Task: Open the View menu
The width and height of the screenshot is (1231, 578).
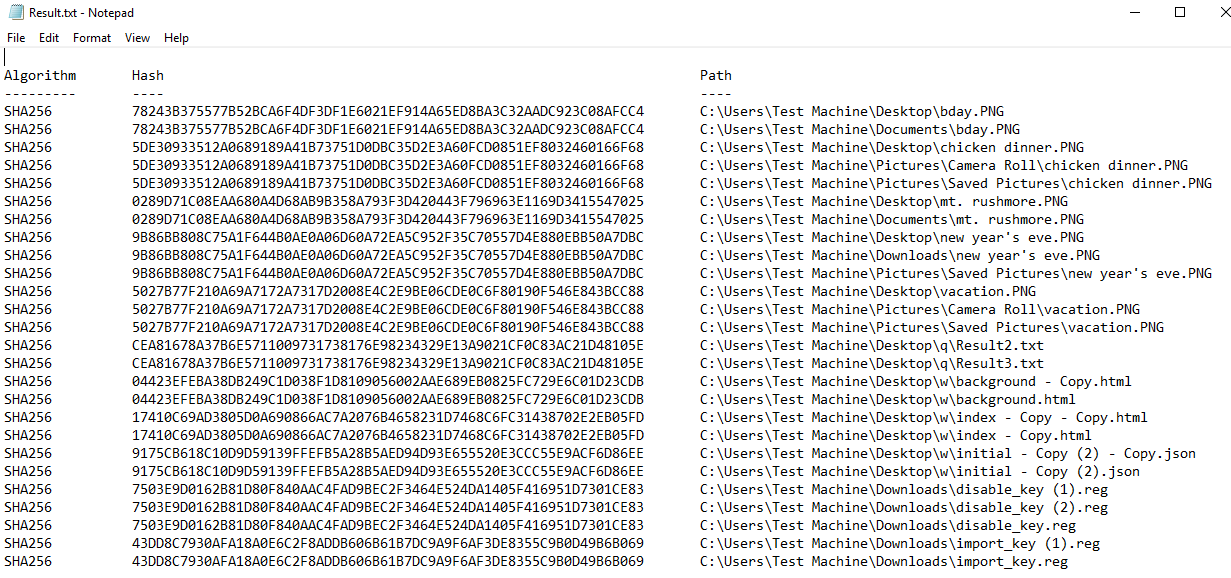Action: (x=138, y=38)
